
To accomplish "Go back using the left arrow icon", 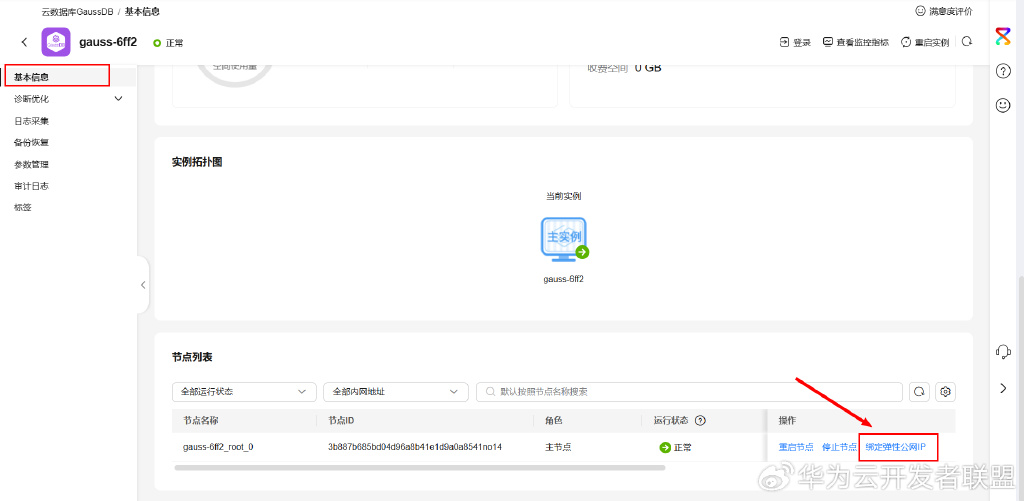I will coord(24,42).
